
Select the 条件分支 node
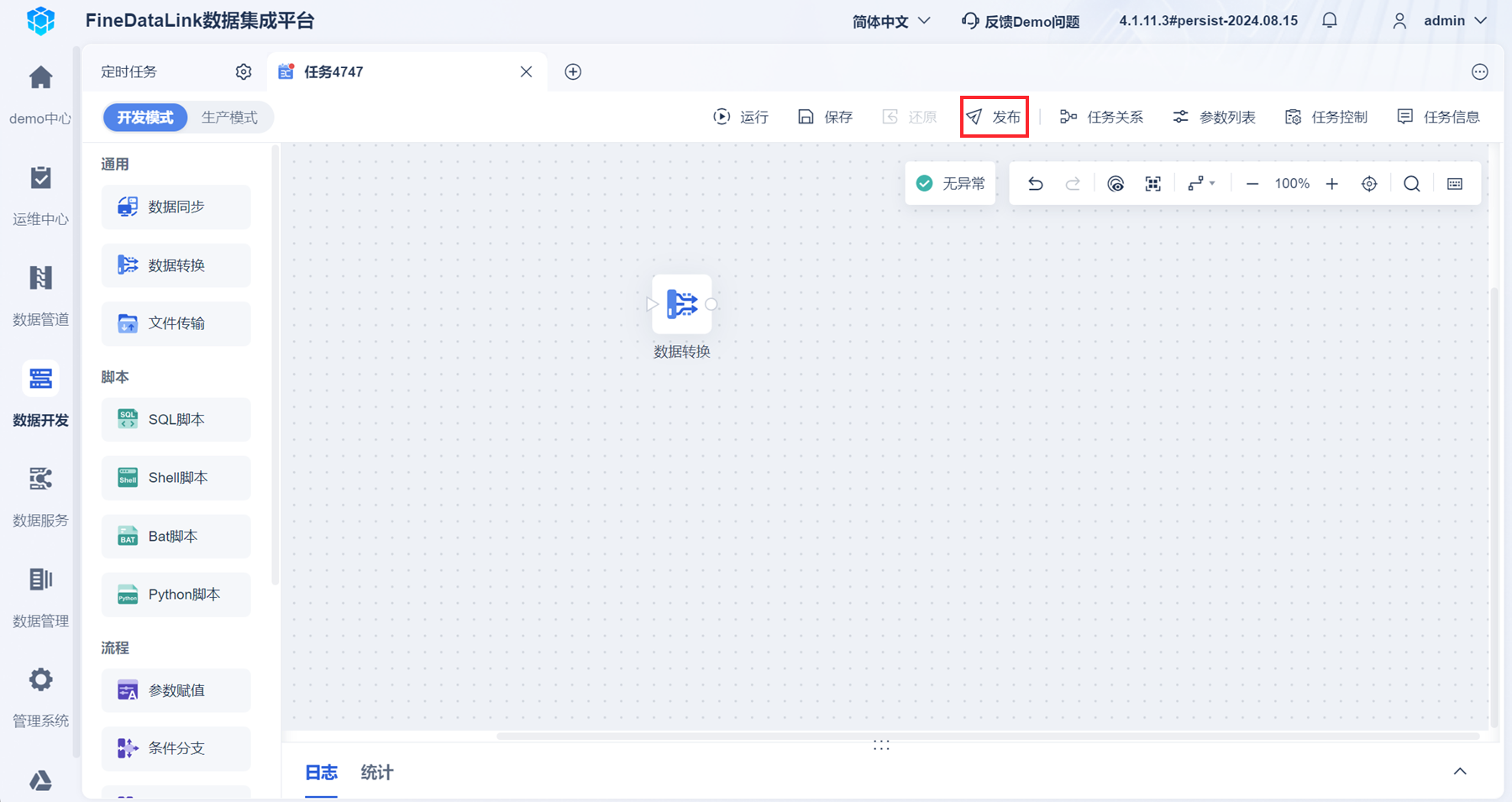(176, 748)
